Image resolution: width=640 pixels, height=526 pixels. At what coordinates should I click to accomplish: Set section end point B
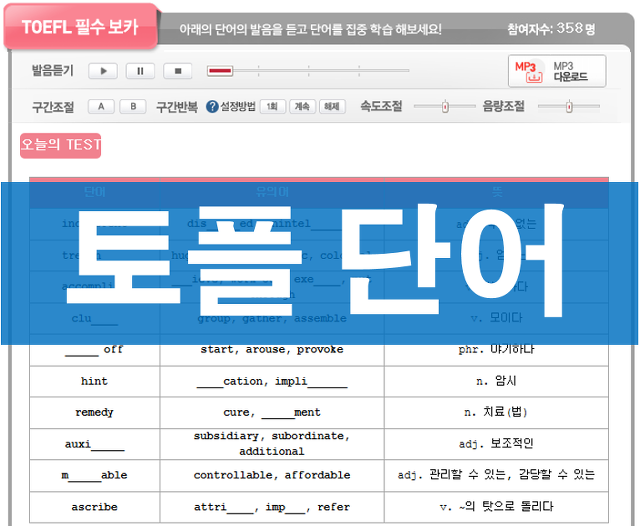pyautogui.click(x=133, y=107)
